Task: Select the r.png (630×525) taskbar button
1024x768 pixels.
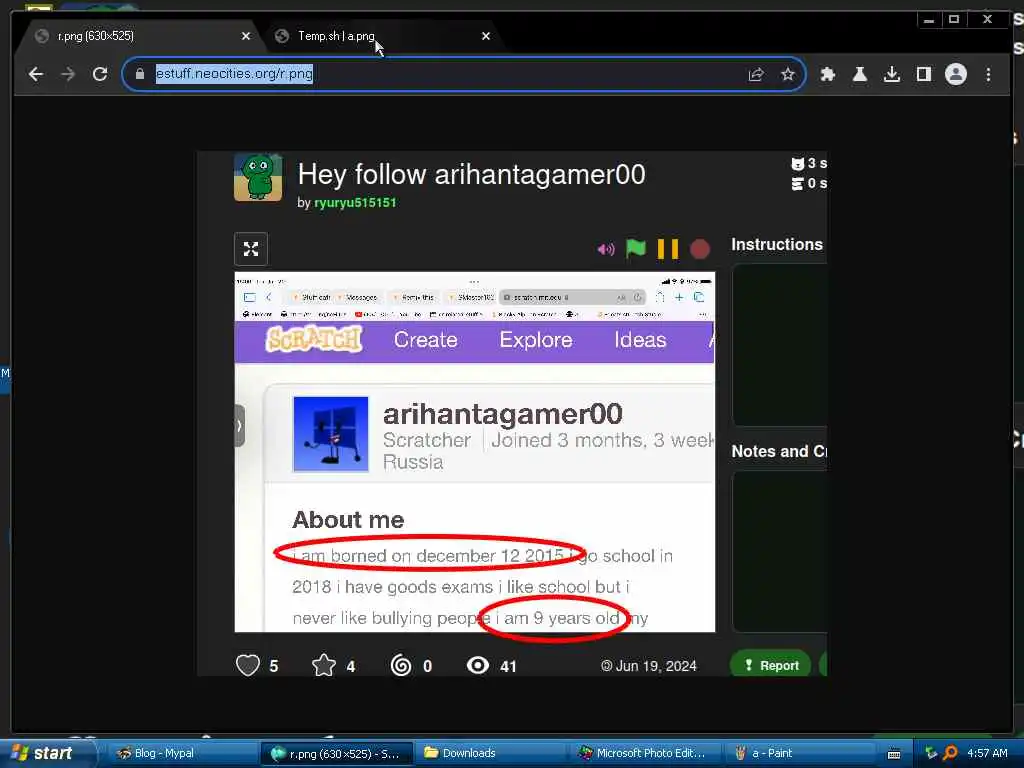Action: [x=337, y=753]
